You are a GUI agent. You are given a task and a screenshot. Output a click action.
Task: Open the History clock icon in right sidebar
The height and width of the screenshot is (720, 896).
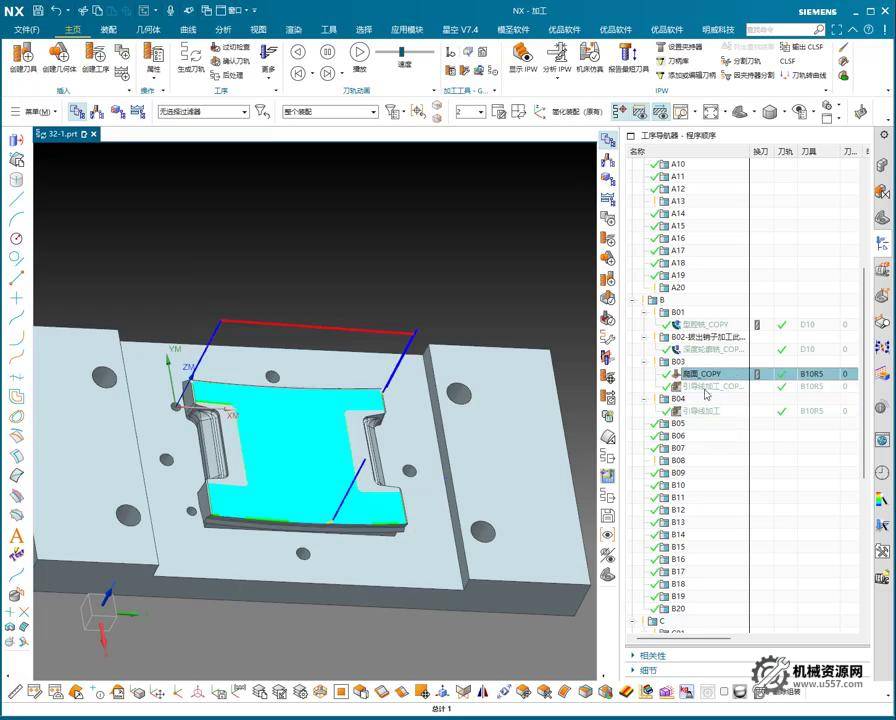(882, 473)
